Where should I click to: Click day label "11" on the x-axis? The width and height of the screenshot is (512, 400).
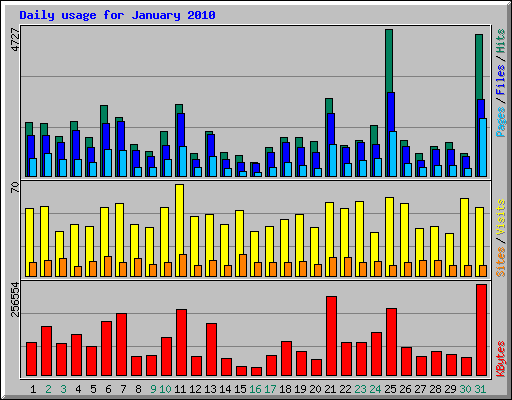pos(180,389)
